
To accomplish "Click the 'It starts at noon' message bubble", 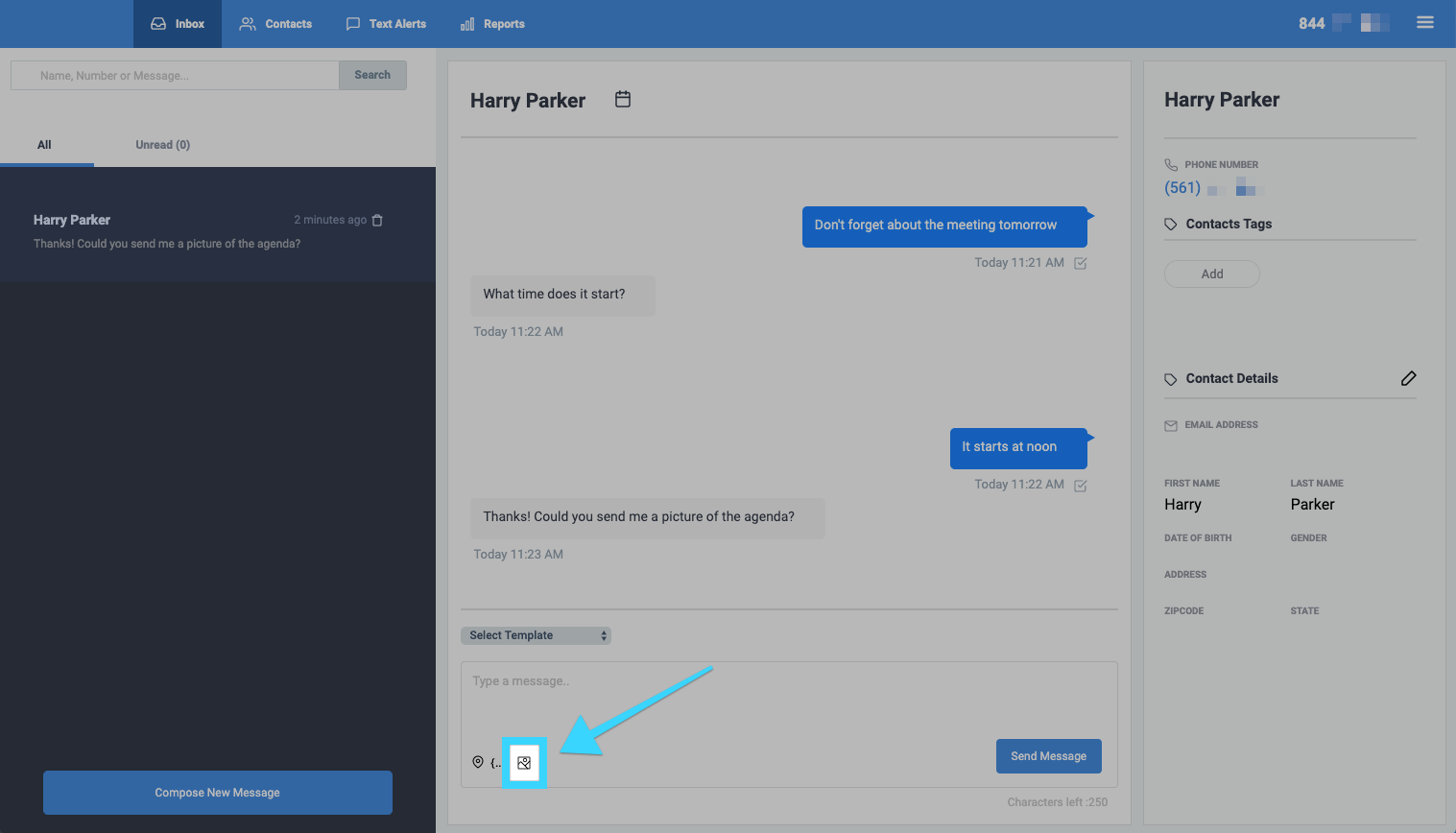I will pyautogui.click(x=1018, y=448).
